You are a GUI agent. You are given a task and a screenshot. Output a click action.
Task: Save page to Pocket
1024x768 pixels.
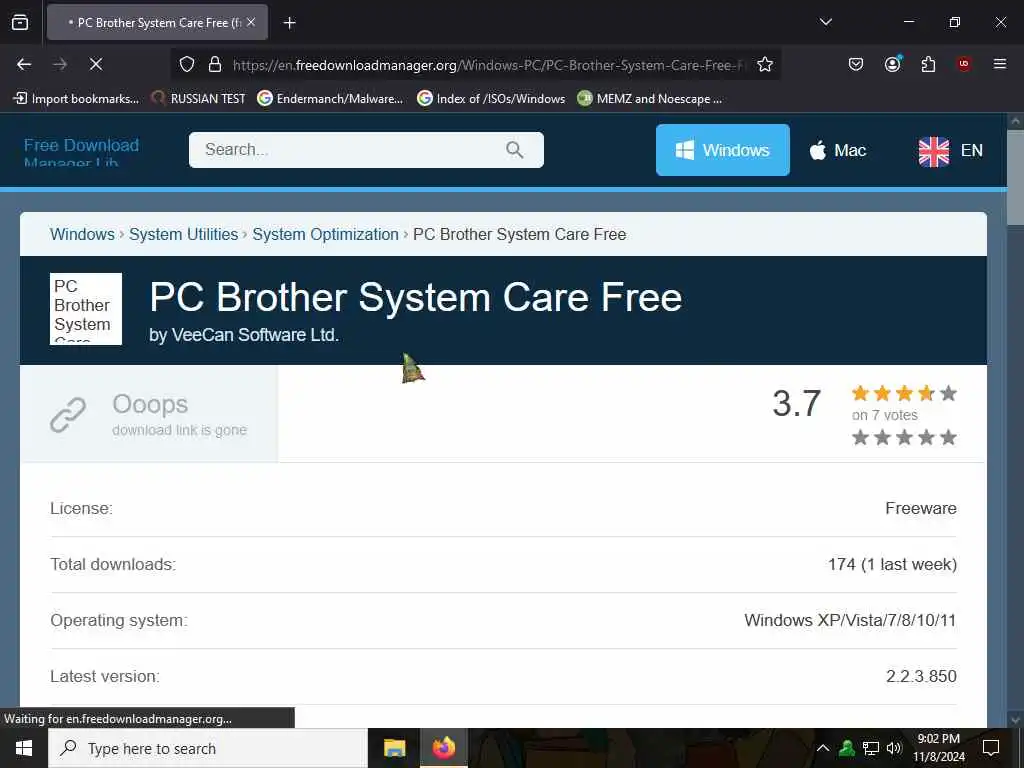(856, 64)
